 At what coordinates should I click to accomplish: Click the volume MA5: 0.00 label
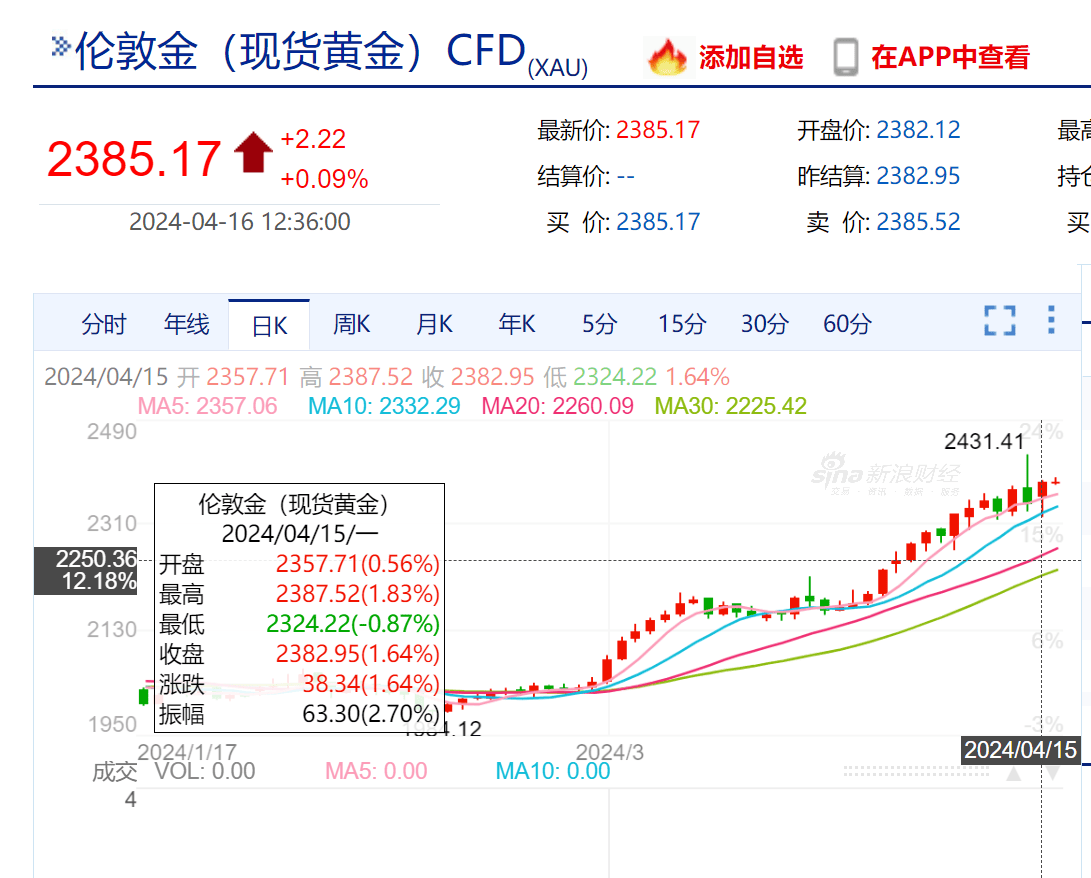pos(376,771)
